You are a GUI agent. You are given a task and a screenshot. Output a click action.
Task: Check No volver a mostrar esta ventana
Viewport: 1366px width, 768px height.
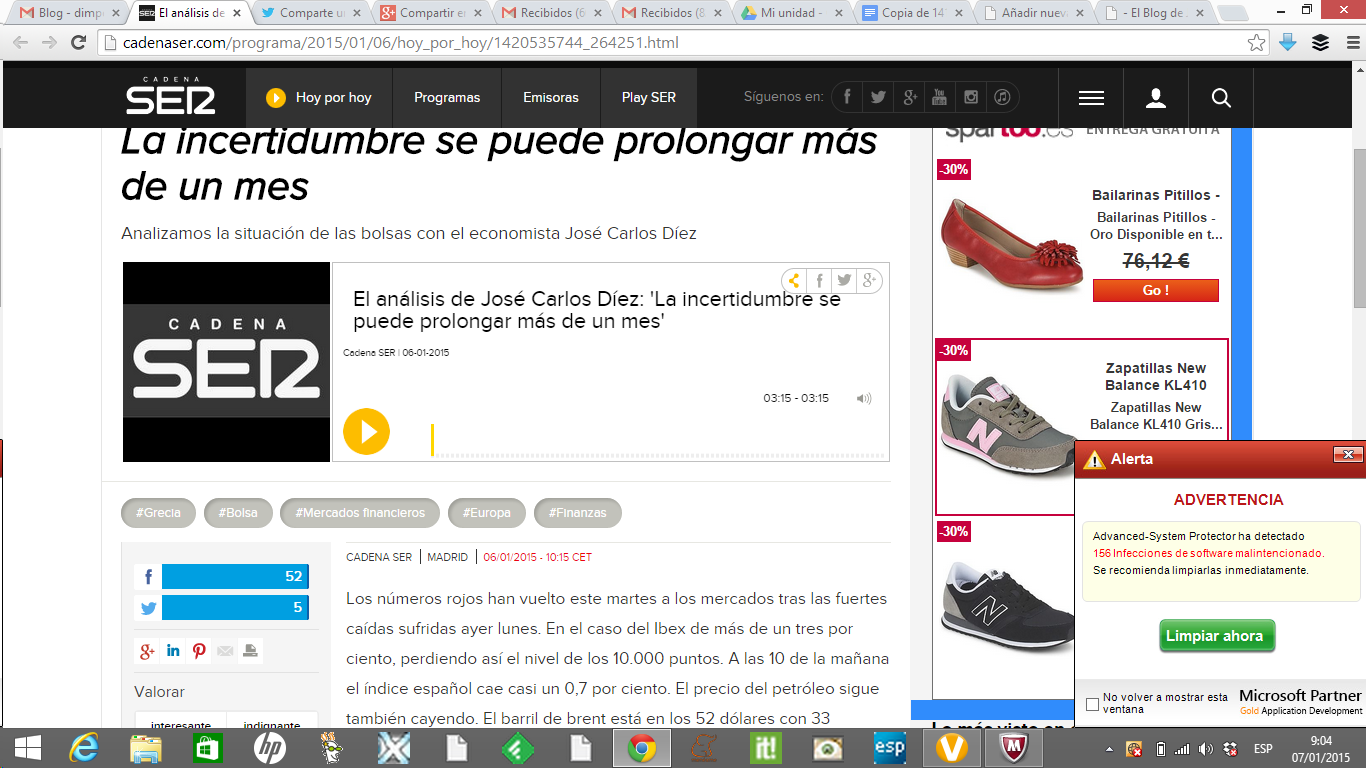coord(1092,704)
